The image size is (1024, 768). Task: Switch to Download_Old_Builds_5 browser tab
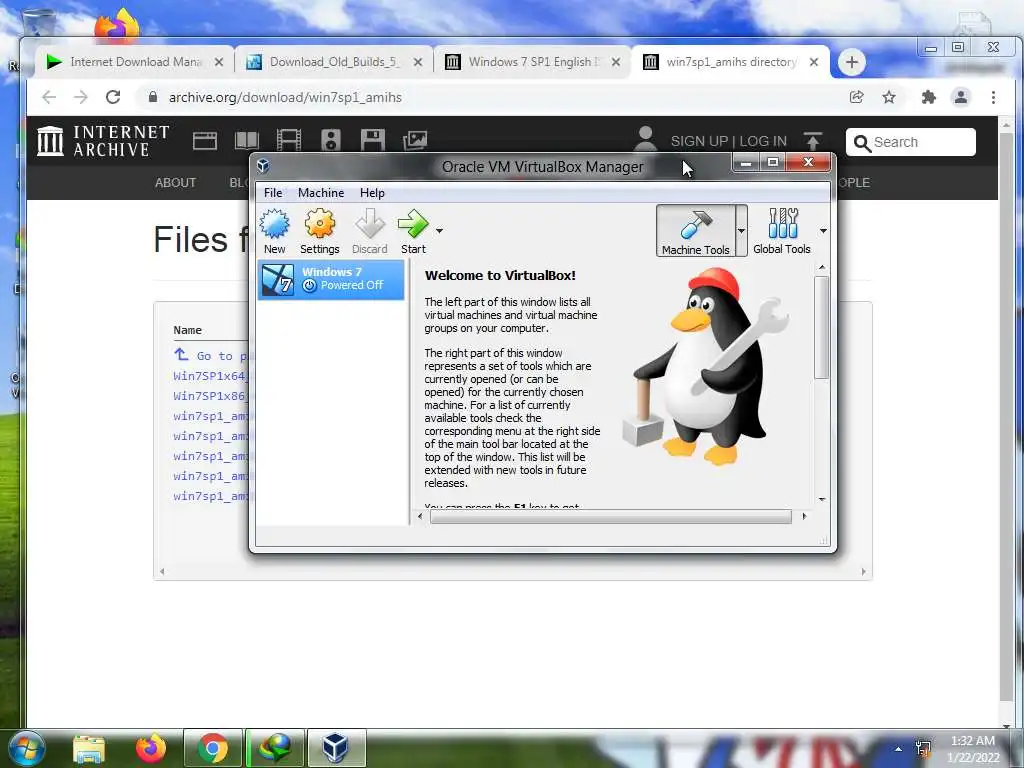pyautogui.click(x=333, y=62)
